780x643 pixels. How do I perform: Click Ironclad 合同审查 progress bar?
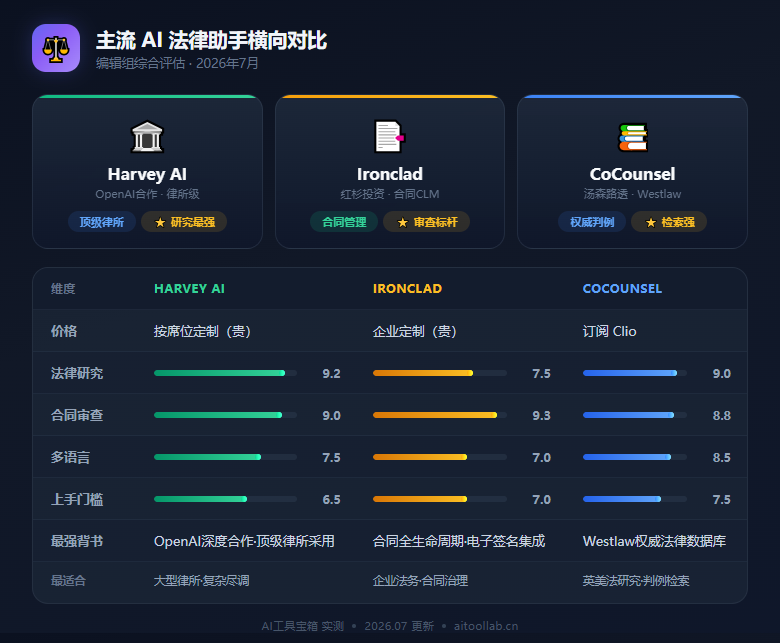[440, 415]
